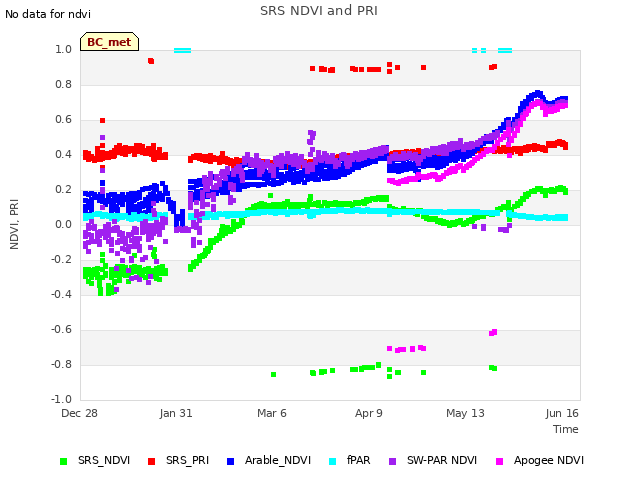This screenshot has height=480, width=640.
Task: Click the 'May 13' x-axis tick label
Action: 465,413
